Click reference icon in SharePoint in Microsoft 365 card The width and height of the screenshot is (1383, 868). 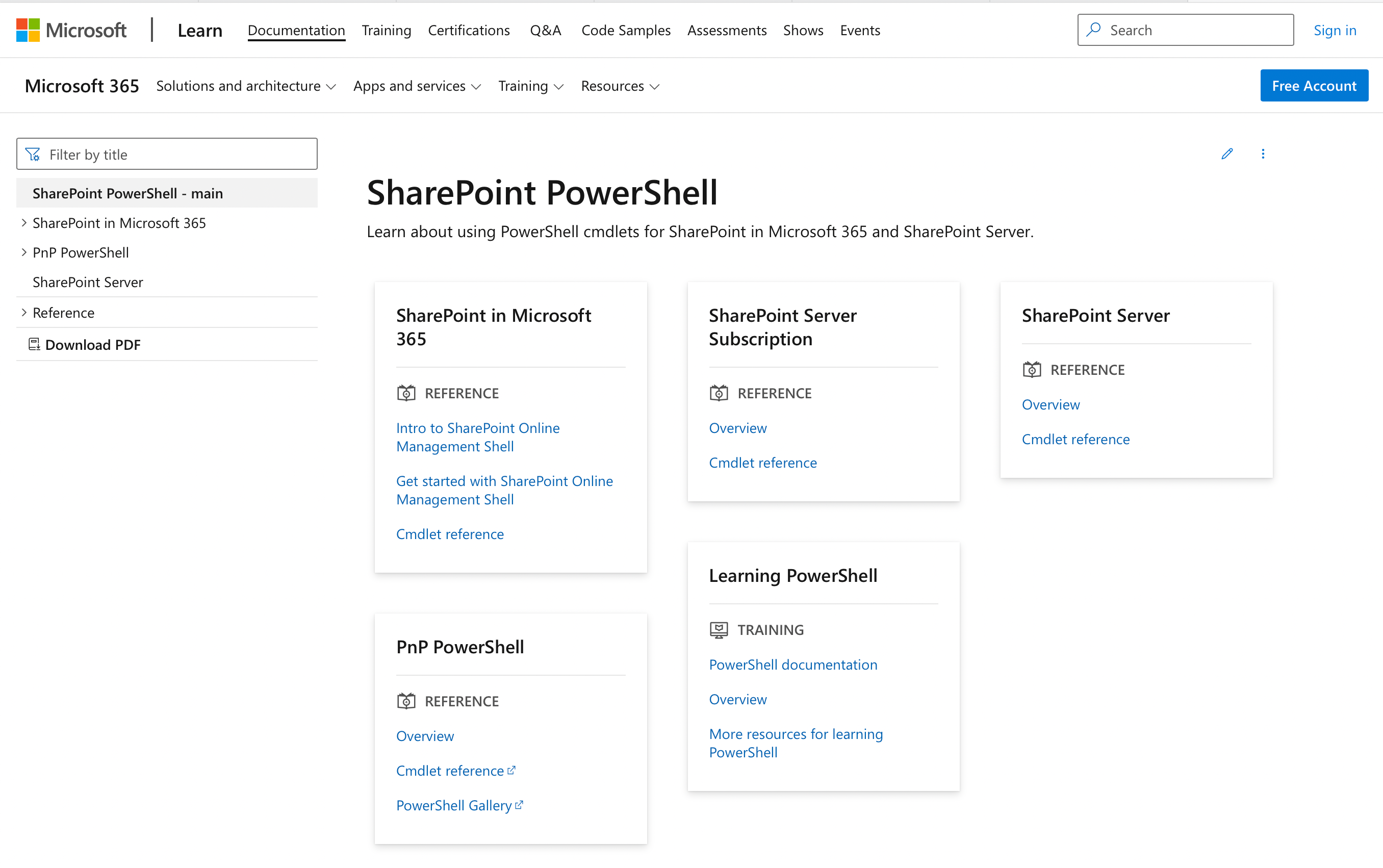[x=406, y=393]
